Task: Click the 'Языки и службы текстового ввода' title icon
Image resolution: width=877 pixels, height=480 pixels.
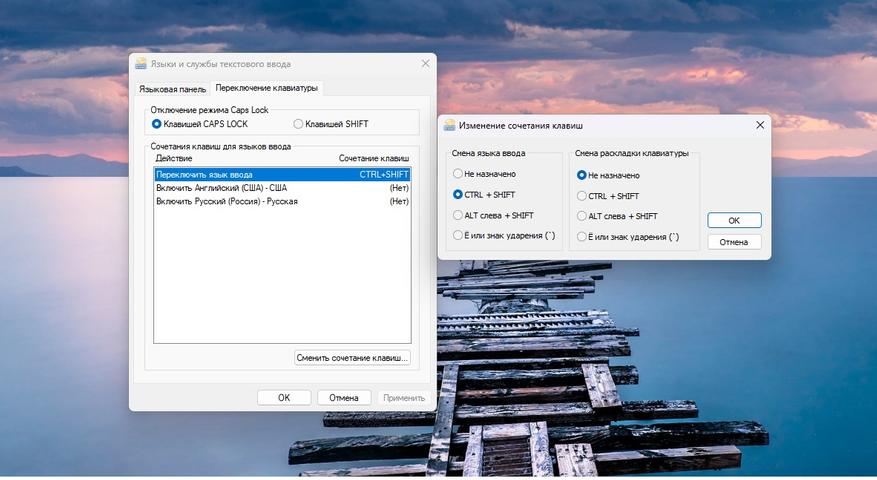Action: pos(141,64)
